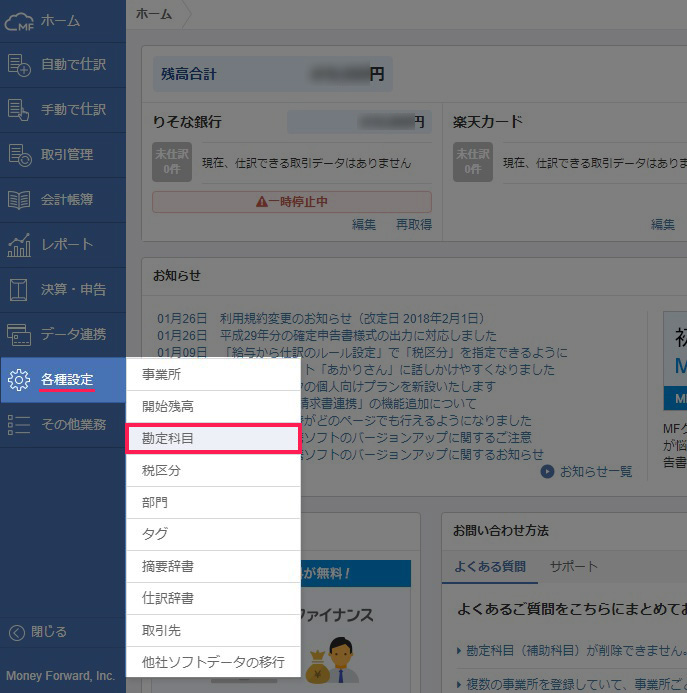Click 再取得 link under りそな銀行
The image size is (687, 693).
tap(413, 224)
